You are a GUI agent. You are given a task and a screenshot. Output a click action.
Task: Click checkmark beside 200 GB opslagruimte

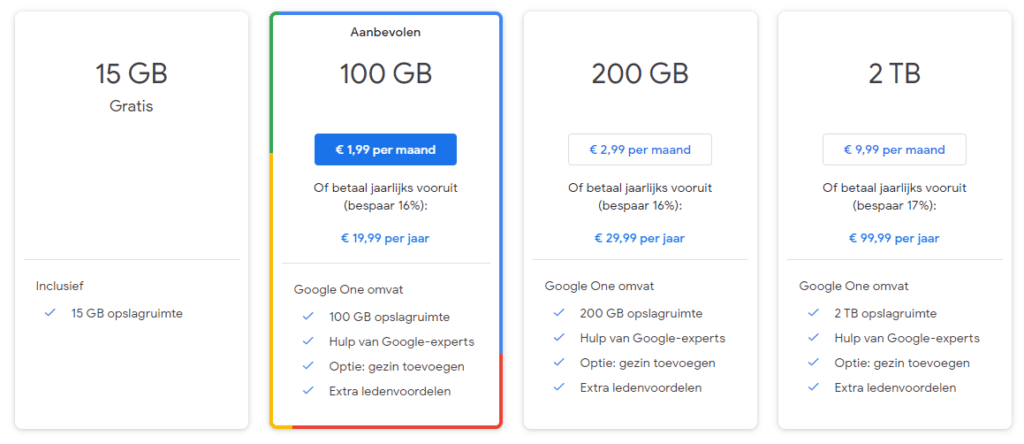(x=558, y=313)
